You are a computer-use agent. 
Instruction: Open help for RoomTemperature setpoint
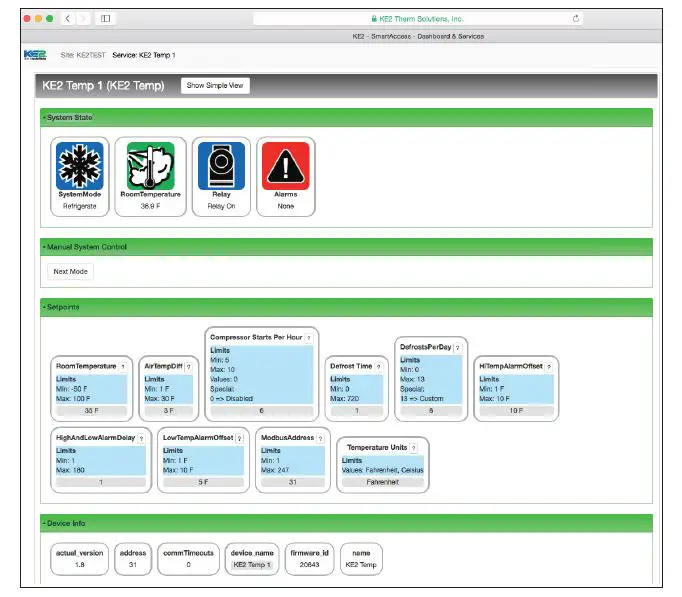pyautogui.click(x=123, y=367)
